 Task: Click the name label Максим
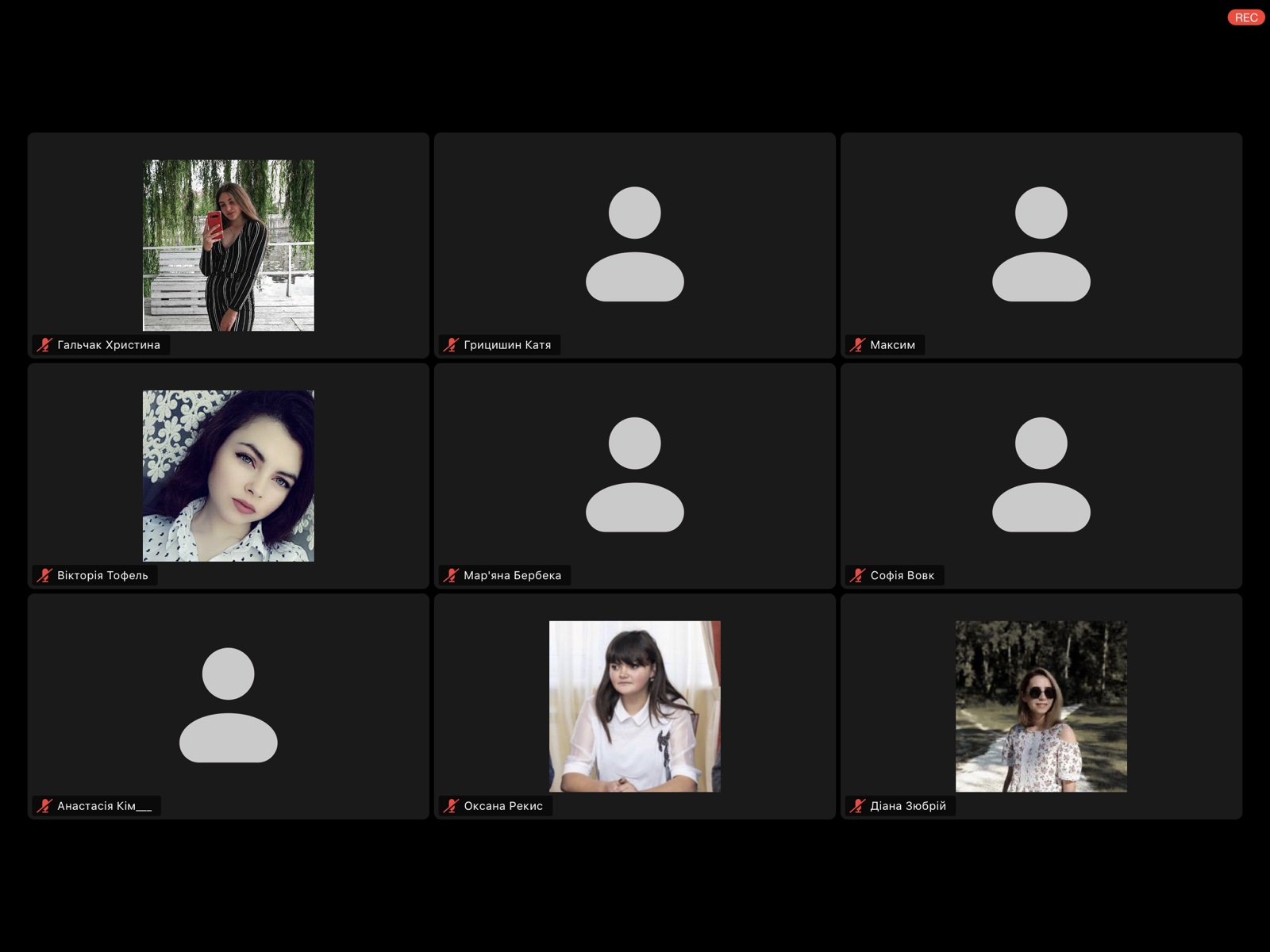[x=892, y=345]
